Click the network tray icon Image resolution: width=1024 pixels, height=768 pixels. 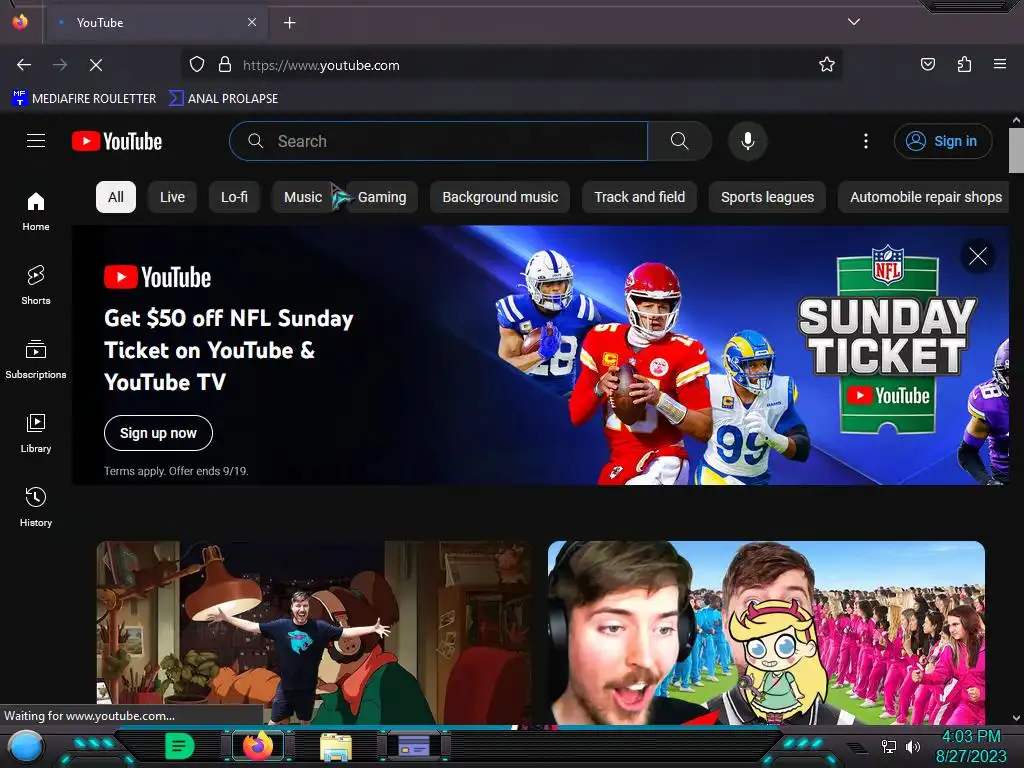(x=889, y=746)
